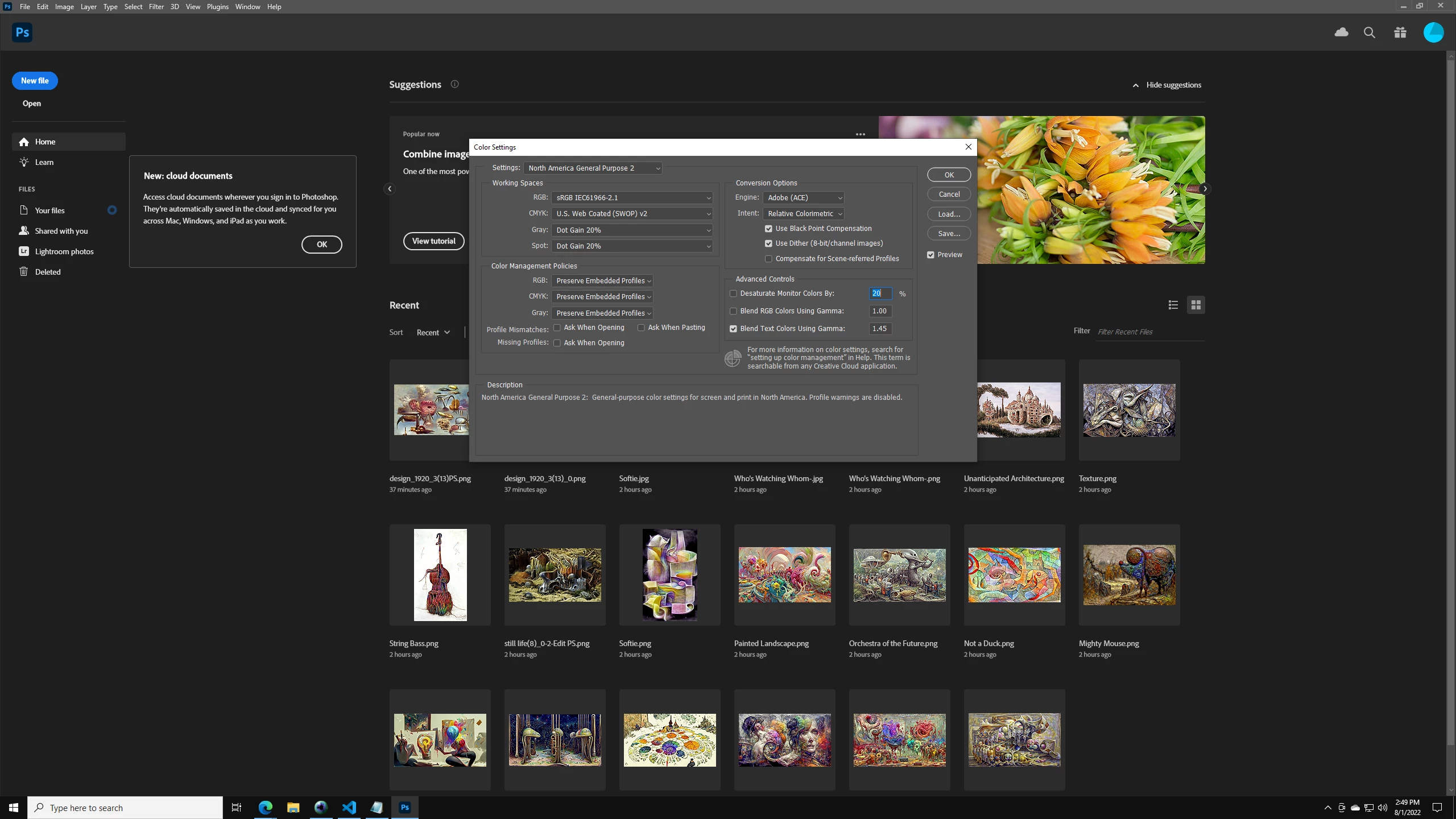Click the Suggestions info icon
The width and height of the screenshot is (1456, 819).
454,84
